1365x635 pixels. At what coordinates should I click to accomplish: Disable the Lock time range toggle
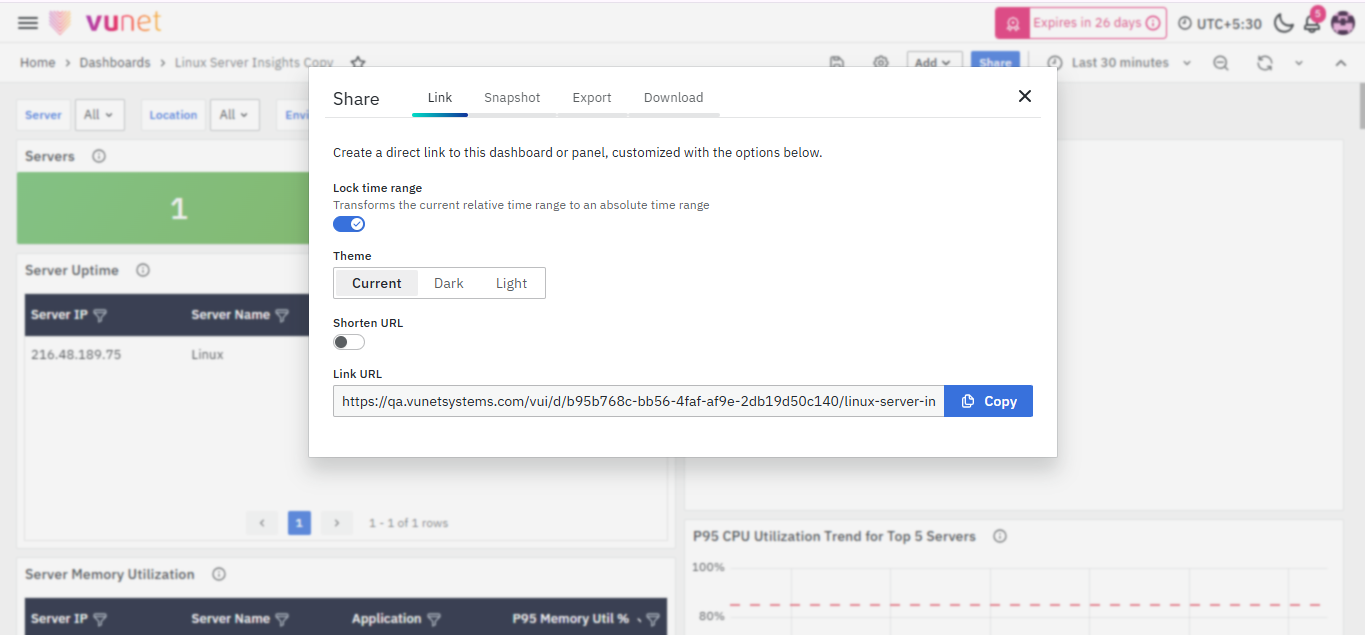(349, 224)
